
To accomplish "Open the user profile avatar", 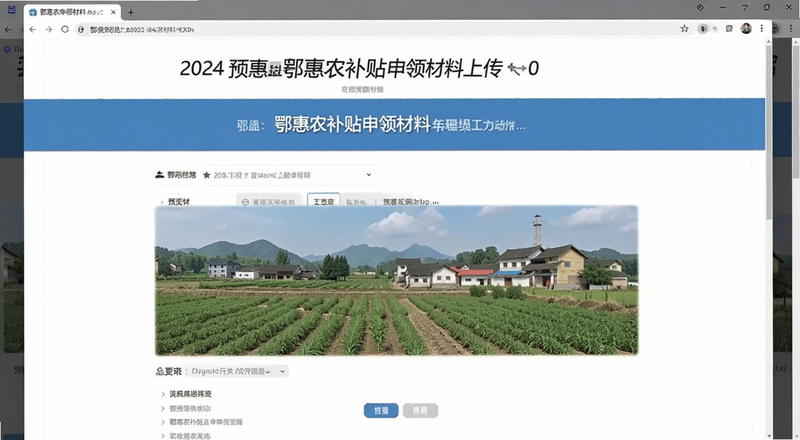I will pyautogui.click(x=746, y=29).
